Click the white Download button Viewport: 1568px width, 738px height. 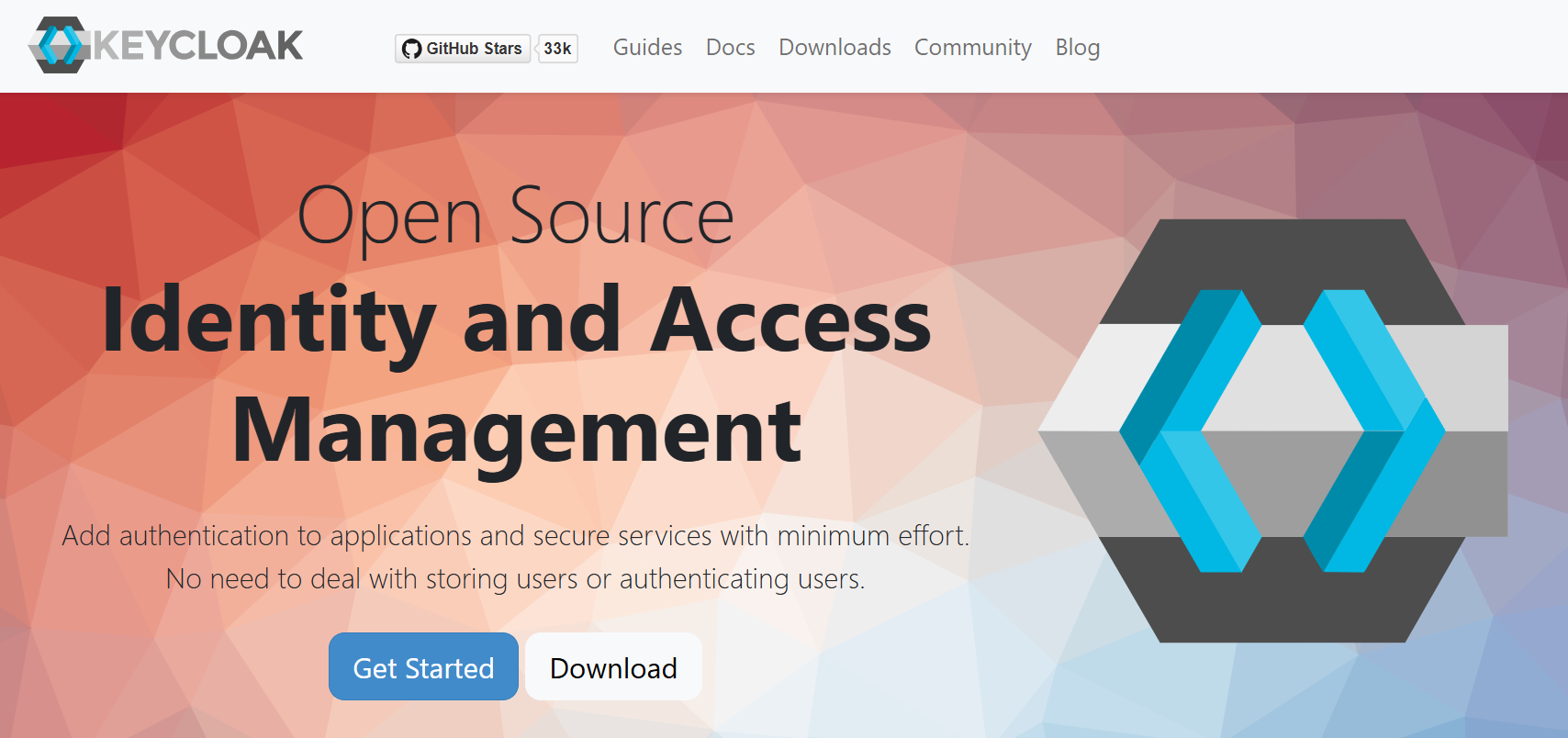point(613,667)
